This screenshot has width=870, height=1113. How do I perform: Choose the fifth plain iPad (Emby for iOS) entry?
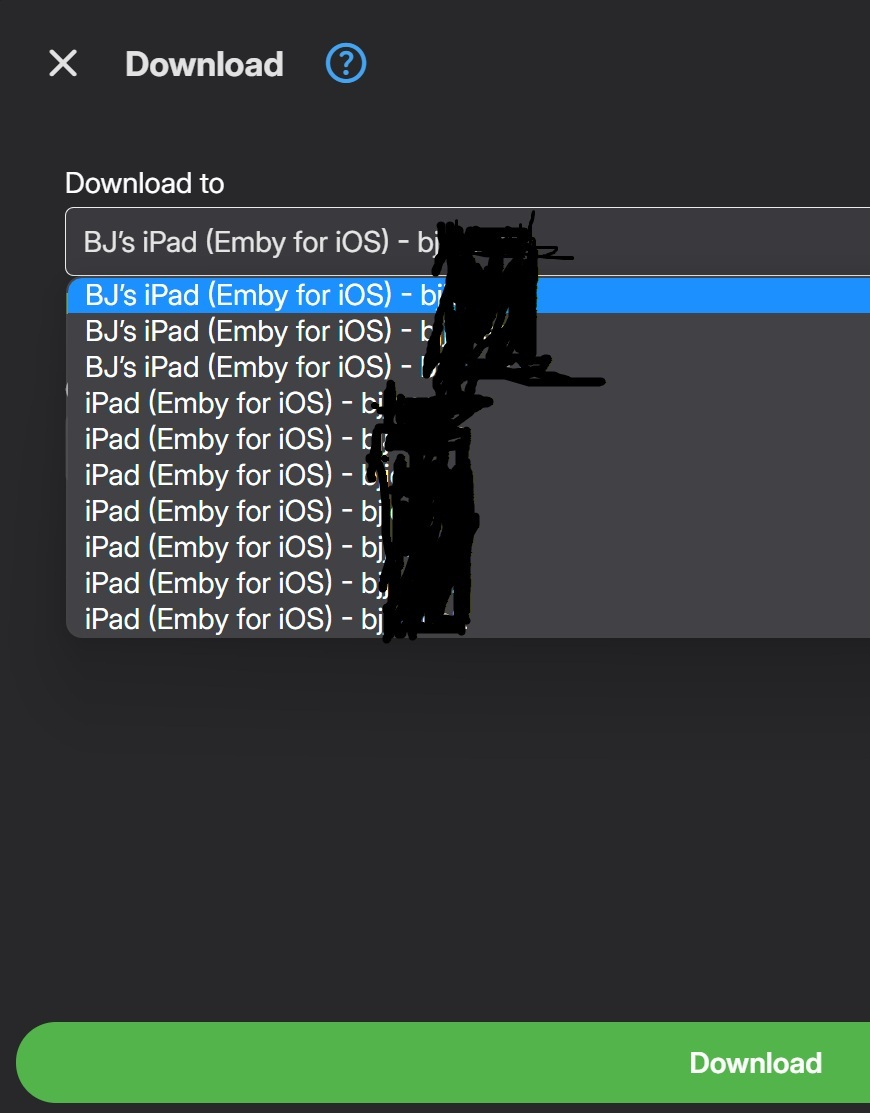468,547
